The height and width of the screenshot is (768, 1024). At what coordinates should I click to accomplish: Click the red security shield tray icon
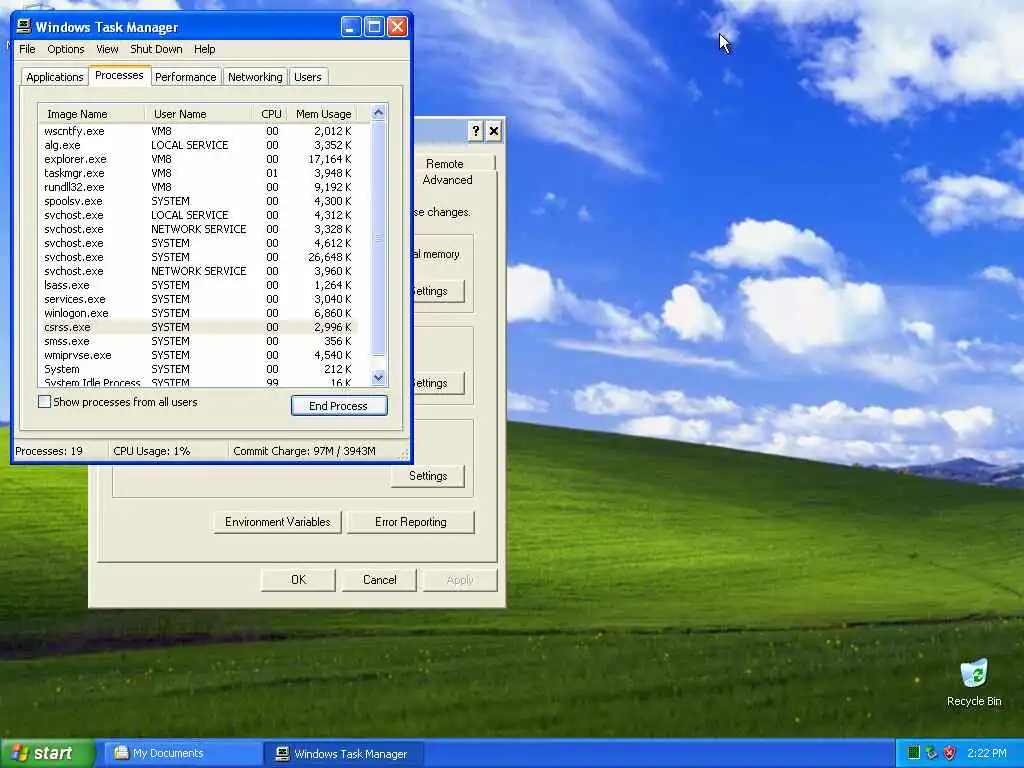[x=950, y=753]
